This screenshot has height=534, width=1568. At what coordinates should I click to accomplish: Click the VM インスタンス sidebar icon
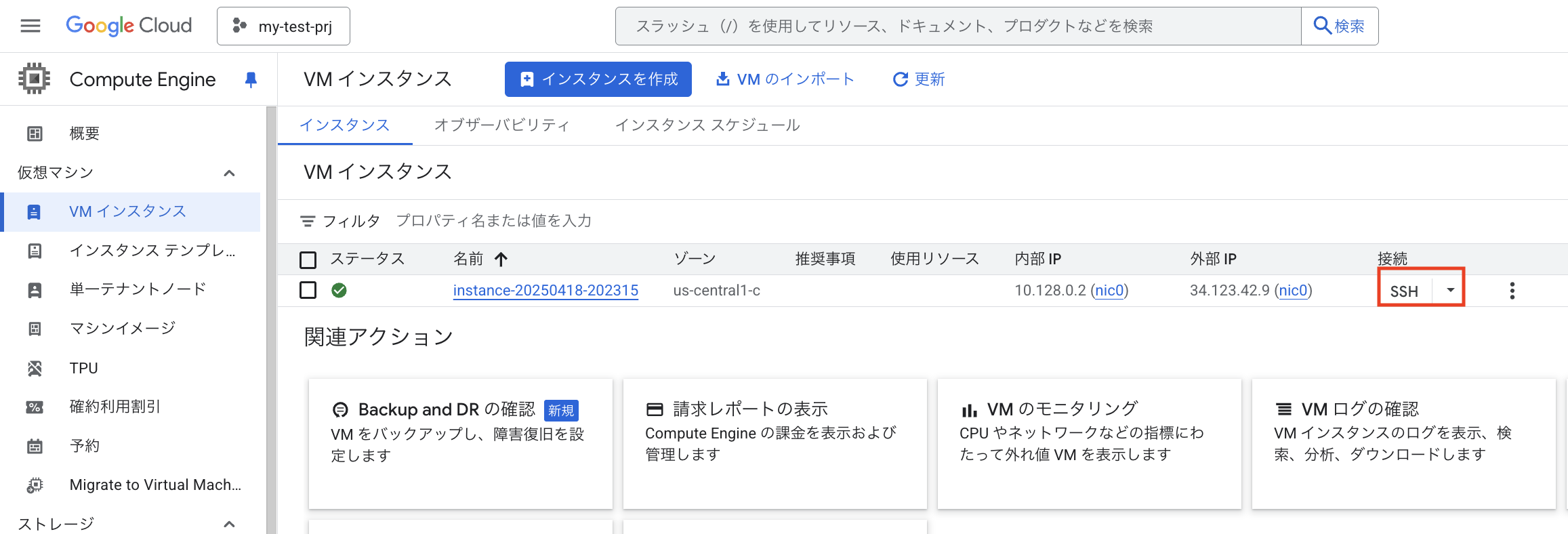coord(34,212)
